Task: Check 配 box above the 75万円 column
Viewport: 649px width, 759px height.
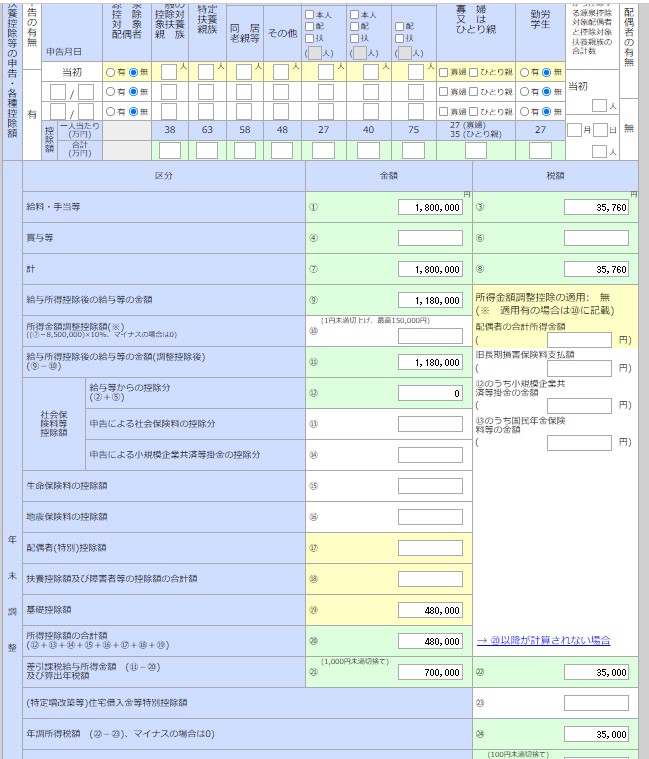Action: [x=400, y=26]
